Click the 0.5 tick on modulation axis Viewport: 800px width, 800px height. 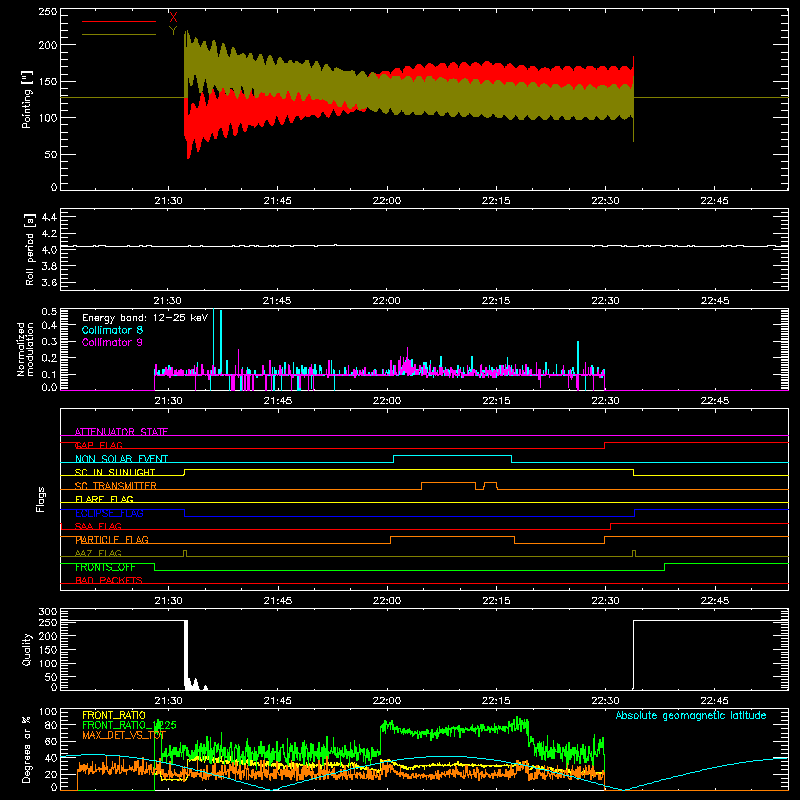pyautogui.click(x=49, y=312)
